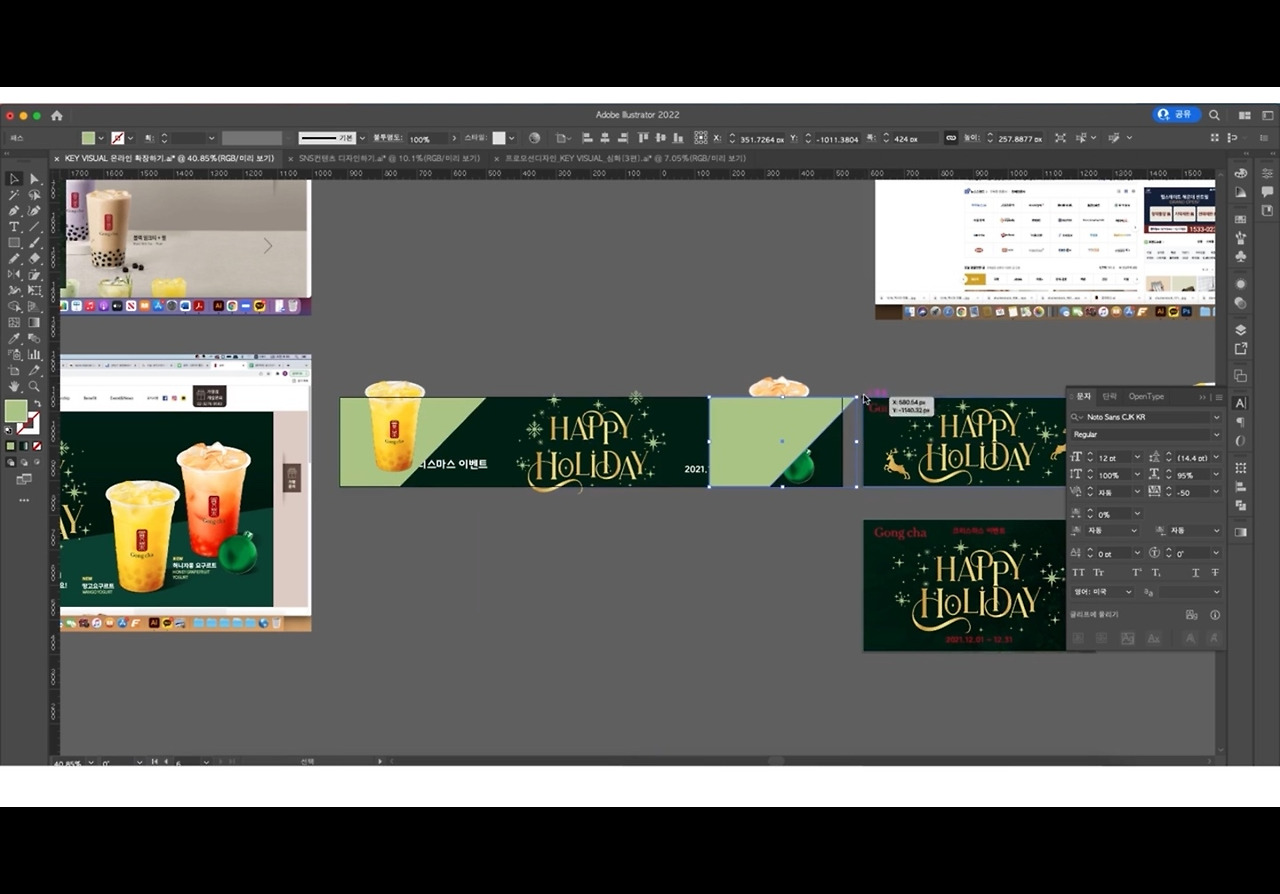
Task: Open the Regular font style dropdown
Action: (x=1216, y=435)
